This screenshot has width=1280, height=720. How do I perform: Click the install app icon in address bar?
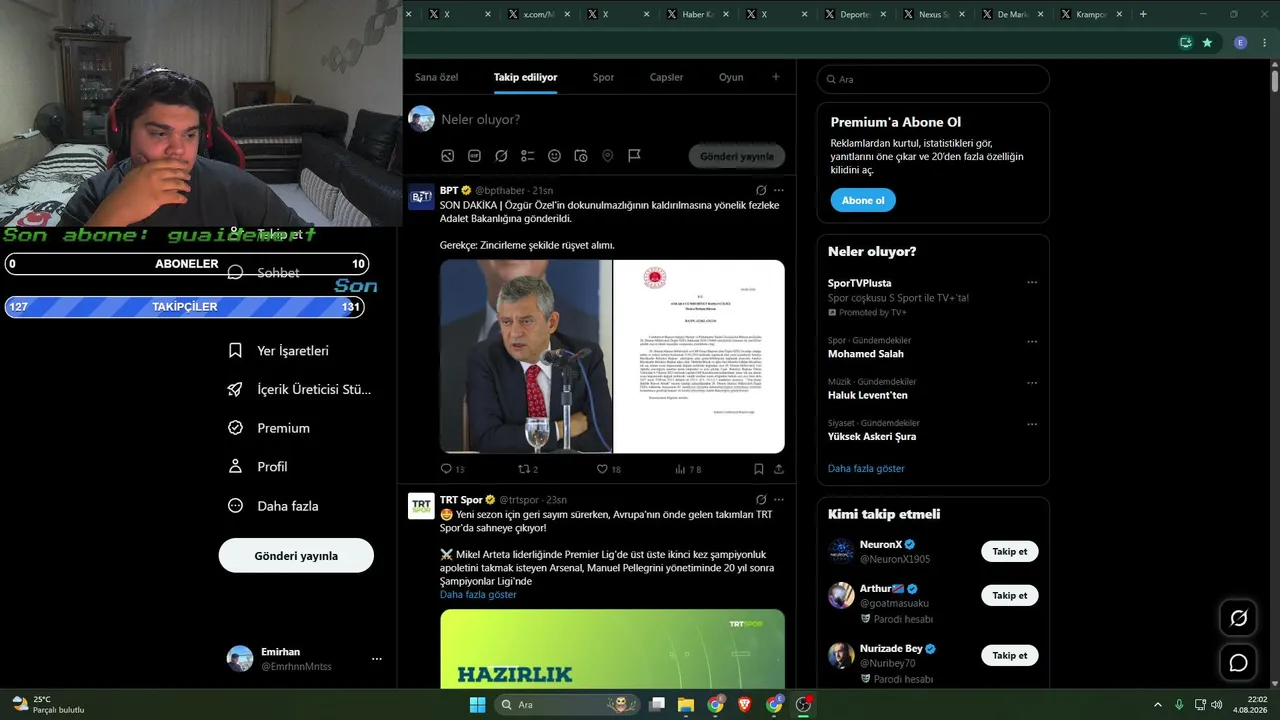tap(1186, 43)
